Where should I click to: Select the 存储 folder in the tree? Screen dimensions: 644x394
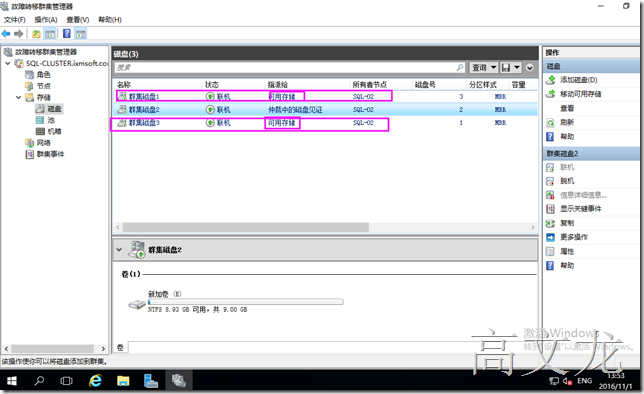tap(44, 97)
